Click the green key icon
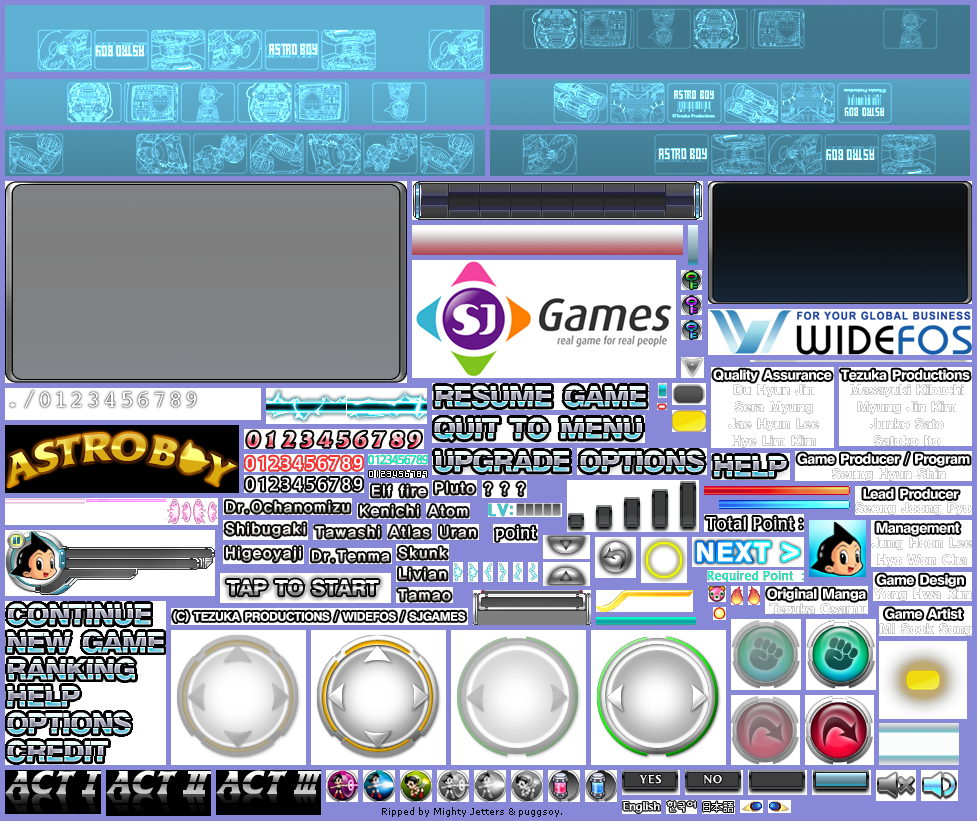This screenshot has height=821, width=977. point(691,280)
